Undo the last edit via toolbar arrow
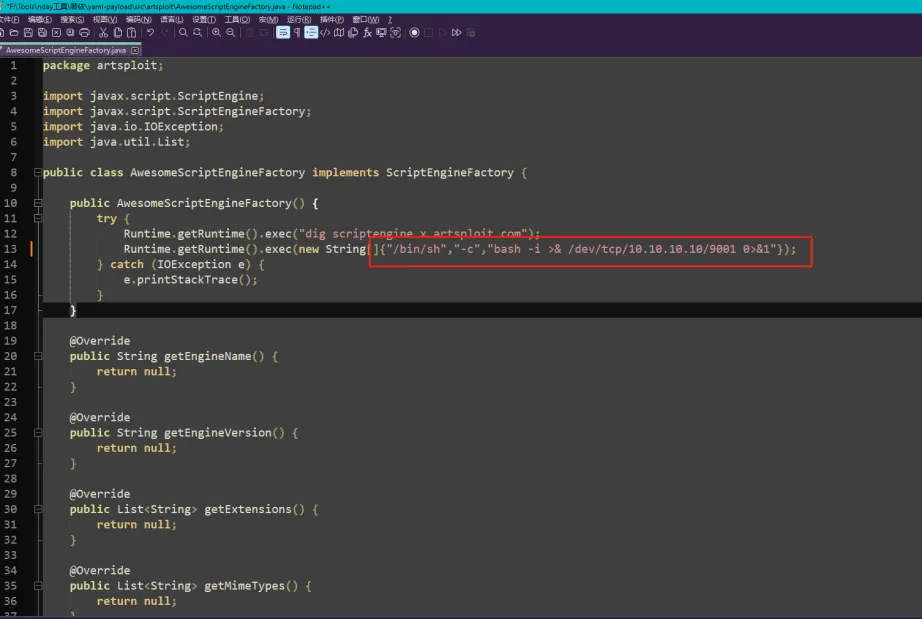This screenshot has width=922, height=619. point(151,33)
